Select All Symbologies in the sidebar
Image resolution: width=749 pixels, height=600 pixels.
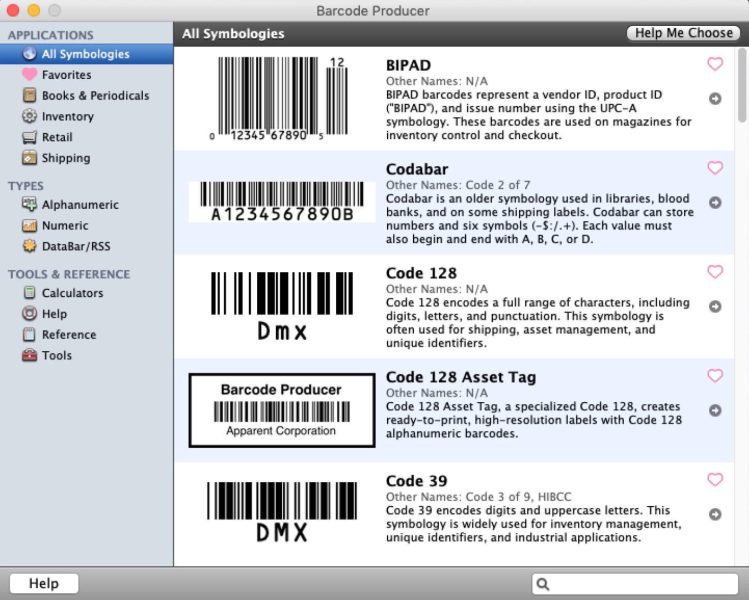pyautogui.click(x=86, y=54)
